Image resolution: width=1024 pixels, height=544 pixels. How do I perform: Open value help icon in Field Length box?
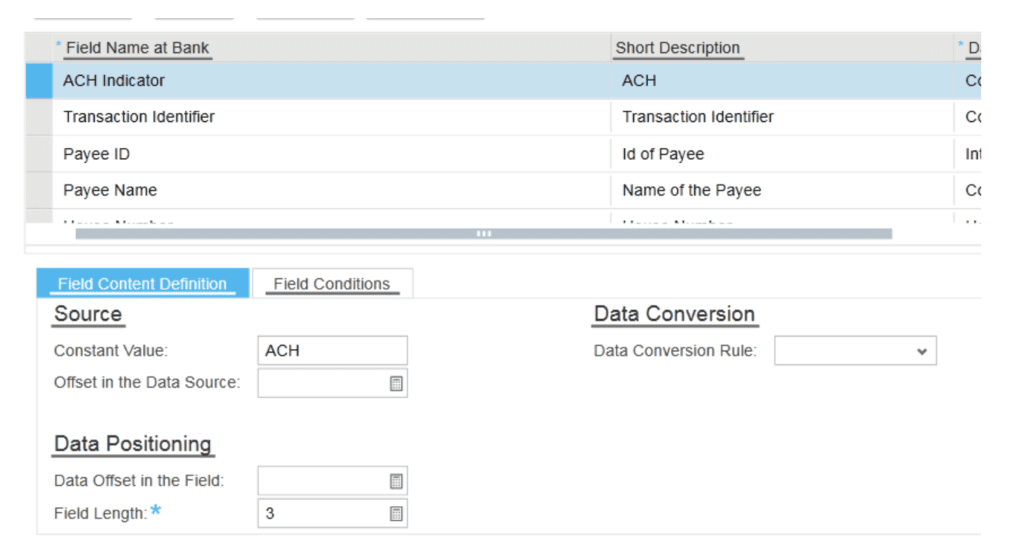pos(396,514)
